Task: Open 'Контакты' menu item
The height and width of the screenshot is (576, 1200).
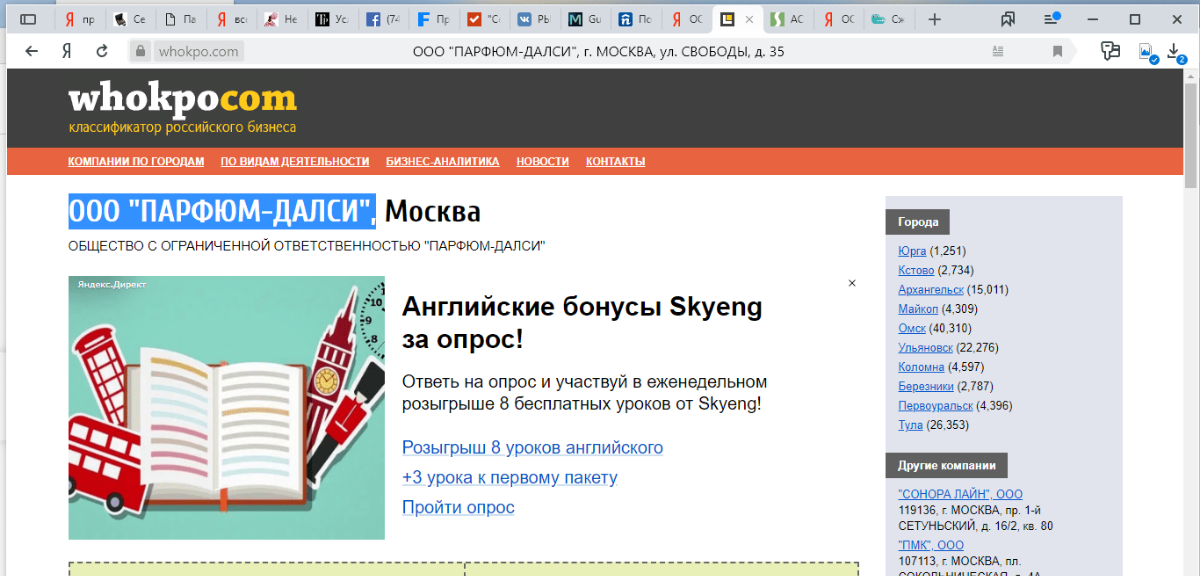Action: tap(615, 161)
